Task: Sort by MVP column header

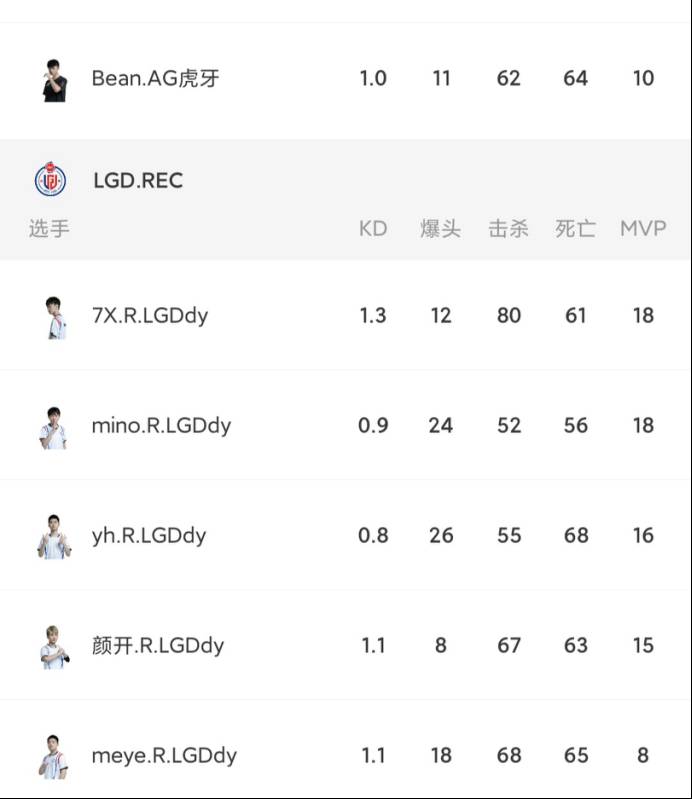Action: 643,228
